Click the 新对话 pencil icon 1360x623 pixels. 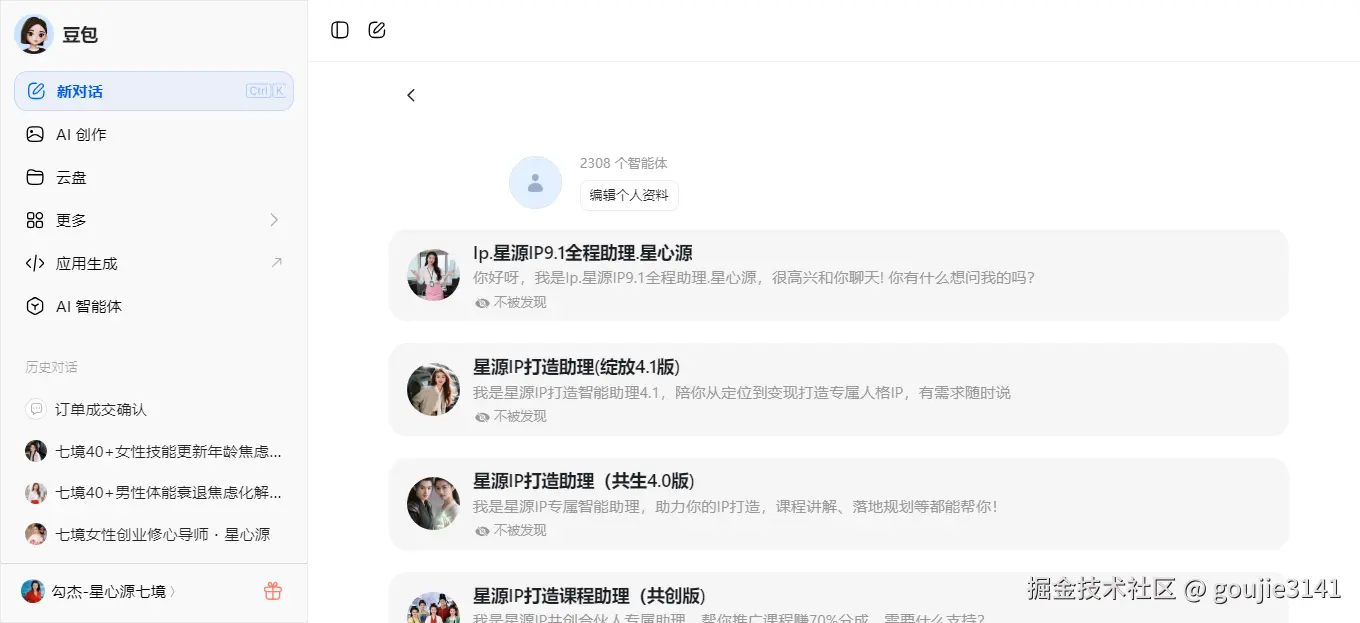[35, 91]
